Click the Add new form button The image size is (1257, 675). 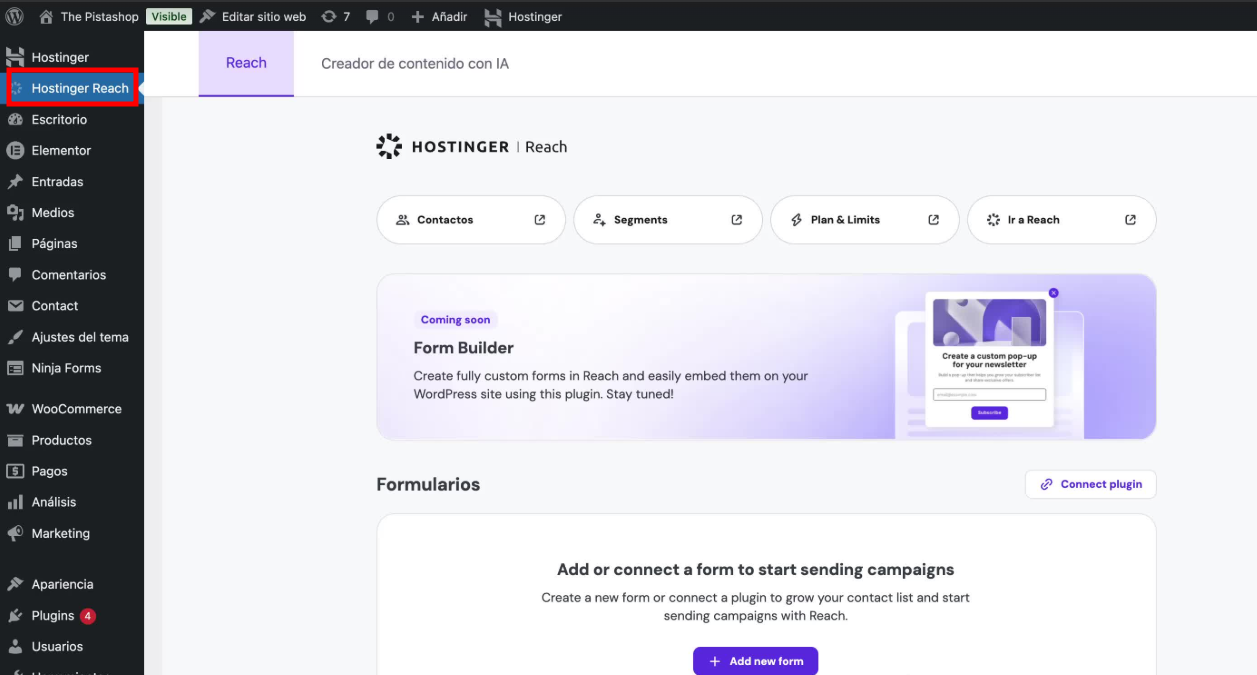(x=755, y=661)
